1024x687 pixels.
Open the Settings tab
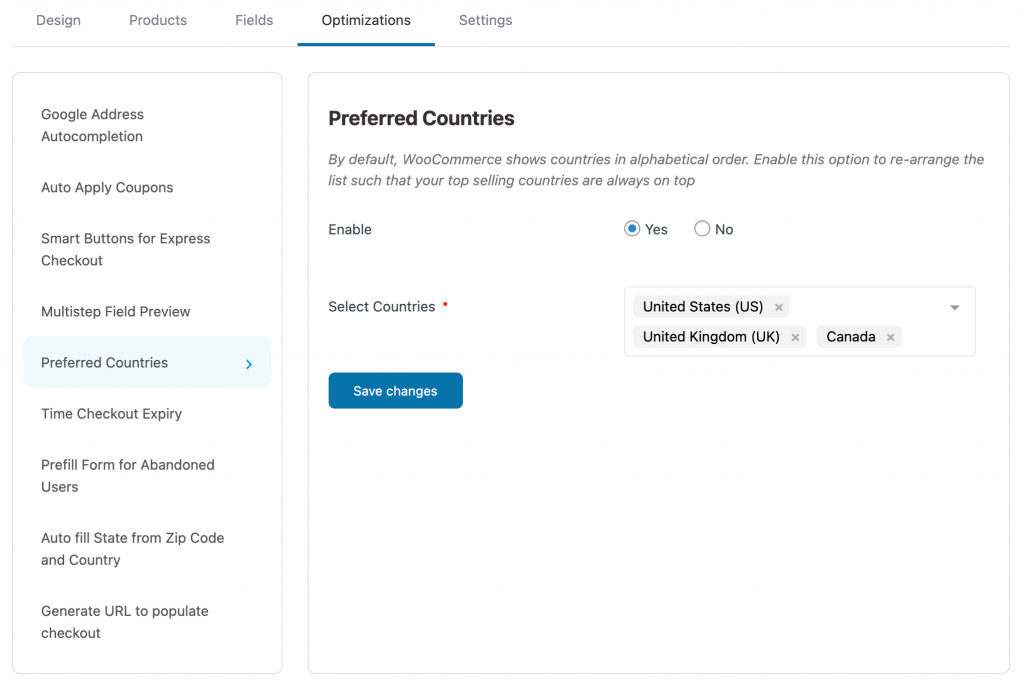[485, 20]
